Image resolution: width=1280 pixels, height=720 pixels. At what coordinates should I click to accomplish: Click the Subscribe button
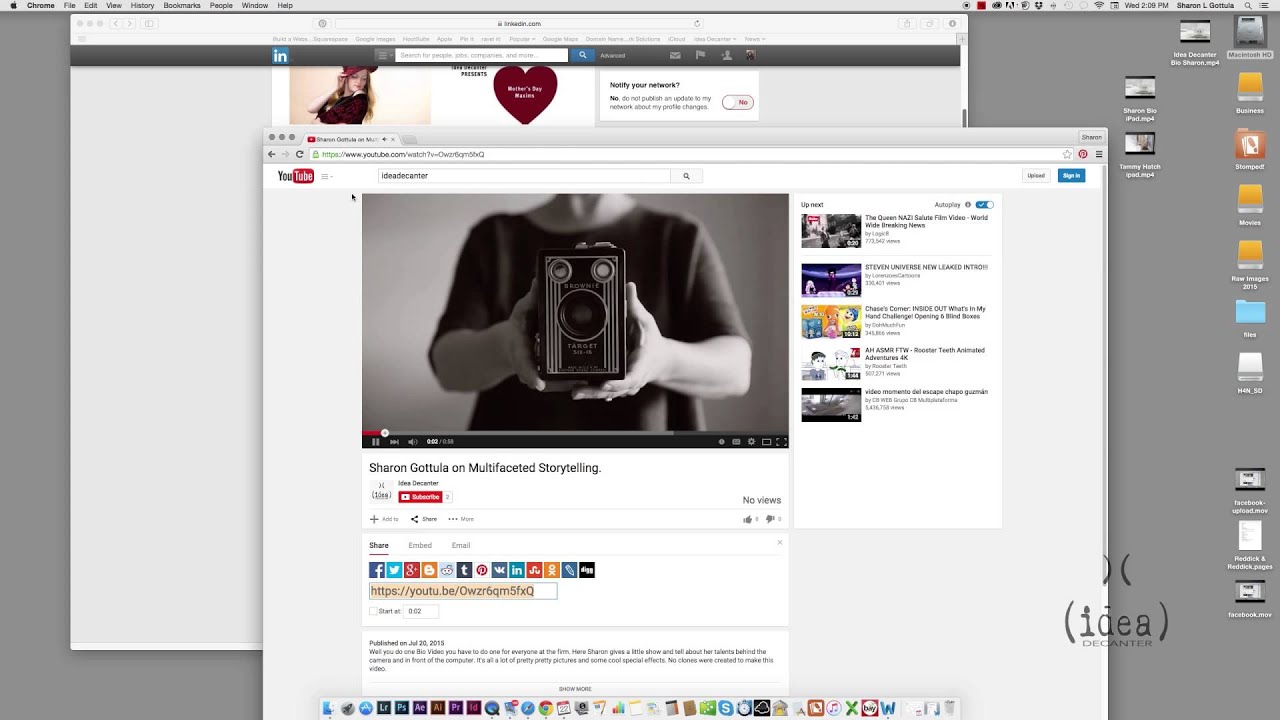420,497
